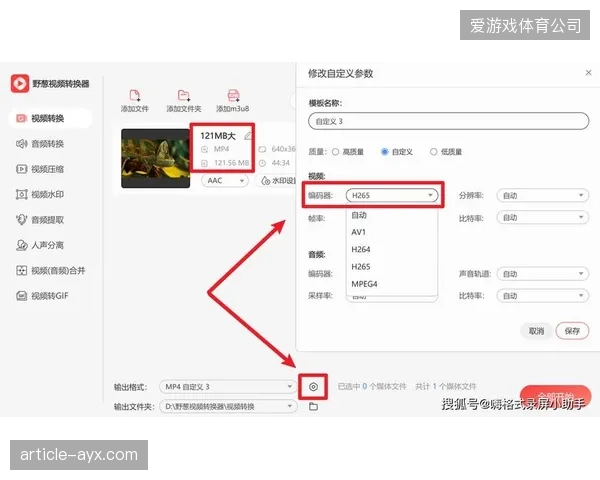Click the gear icon for custom parameters

tap(313, 387)
